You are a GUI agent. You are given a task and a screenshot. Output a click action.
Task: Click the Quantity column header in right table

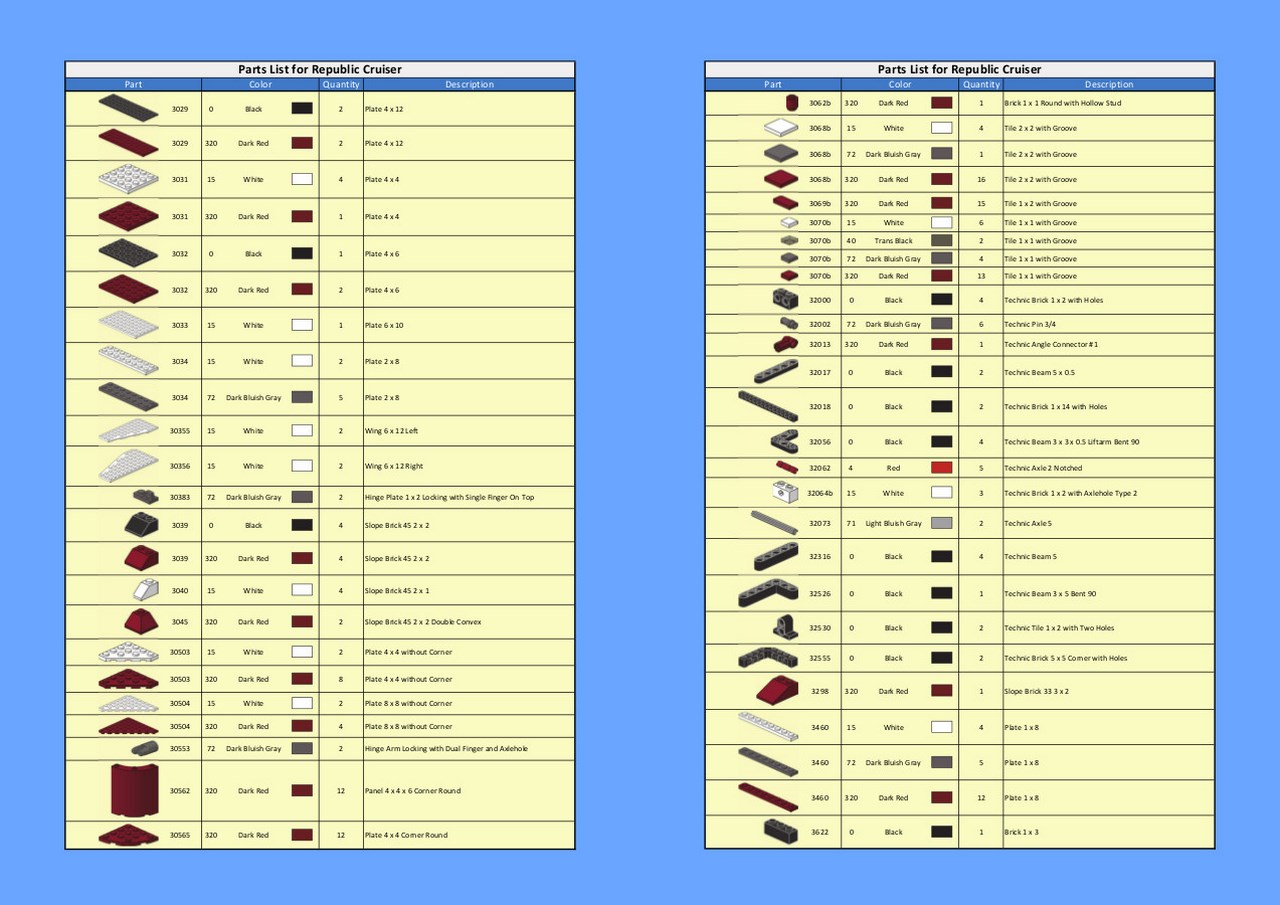(x=981, y=84)
